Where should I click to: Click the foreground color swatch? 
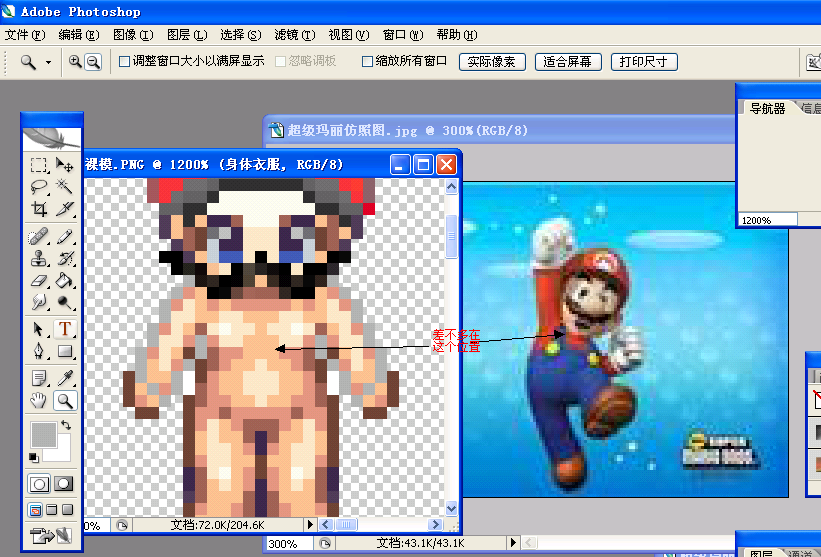click(x=43, y=434)
